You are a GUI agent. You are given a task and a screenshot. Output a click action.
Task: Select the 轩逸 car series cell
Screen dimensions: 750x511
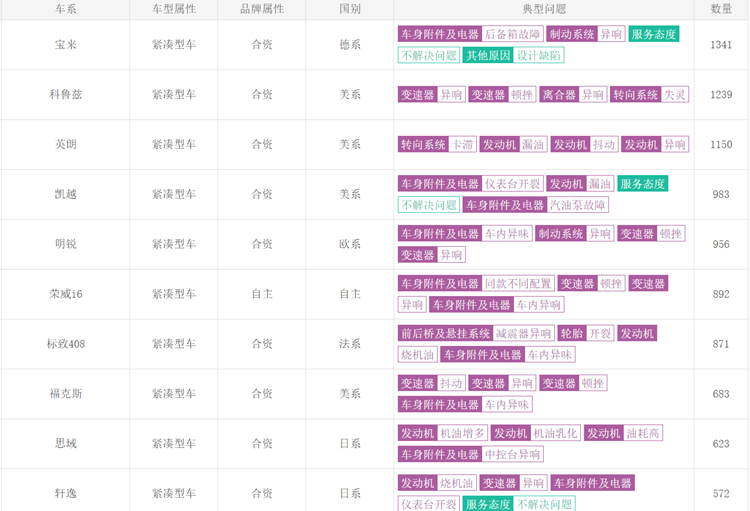tap(66, 493)
